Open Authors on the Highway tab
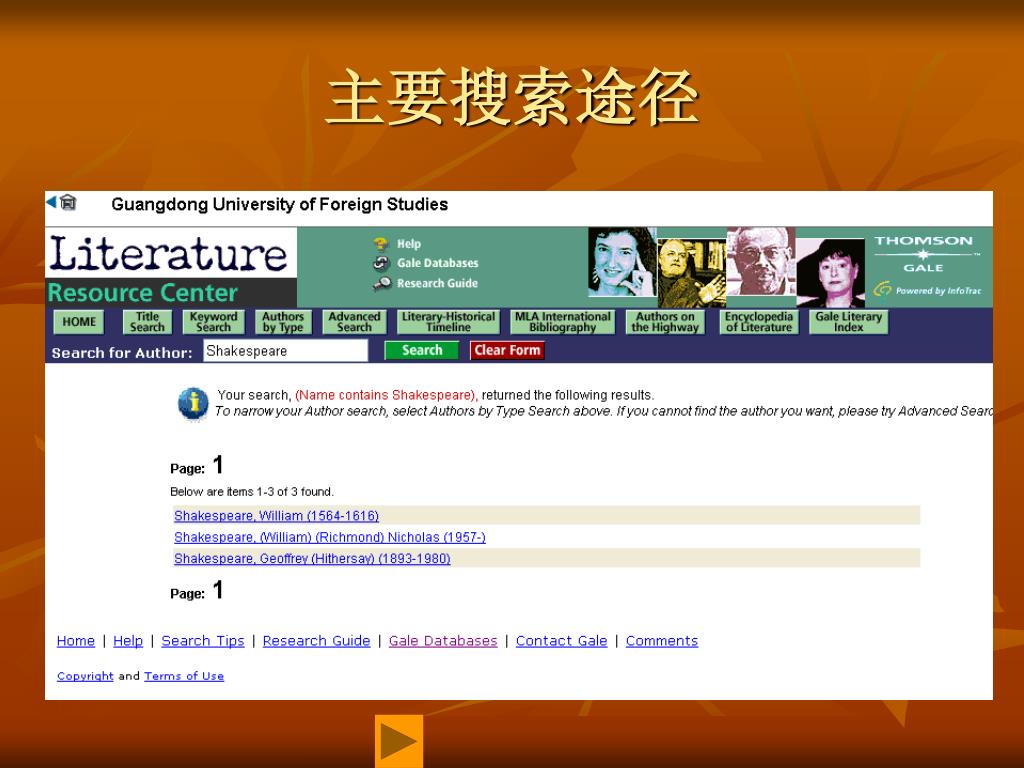Screen dimensions: 1024x768 click(665, 322)
